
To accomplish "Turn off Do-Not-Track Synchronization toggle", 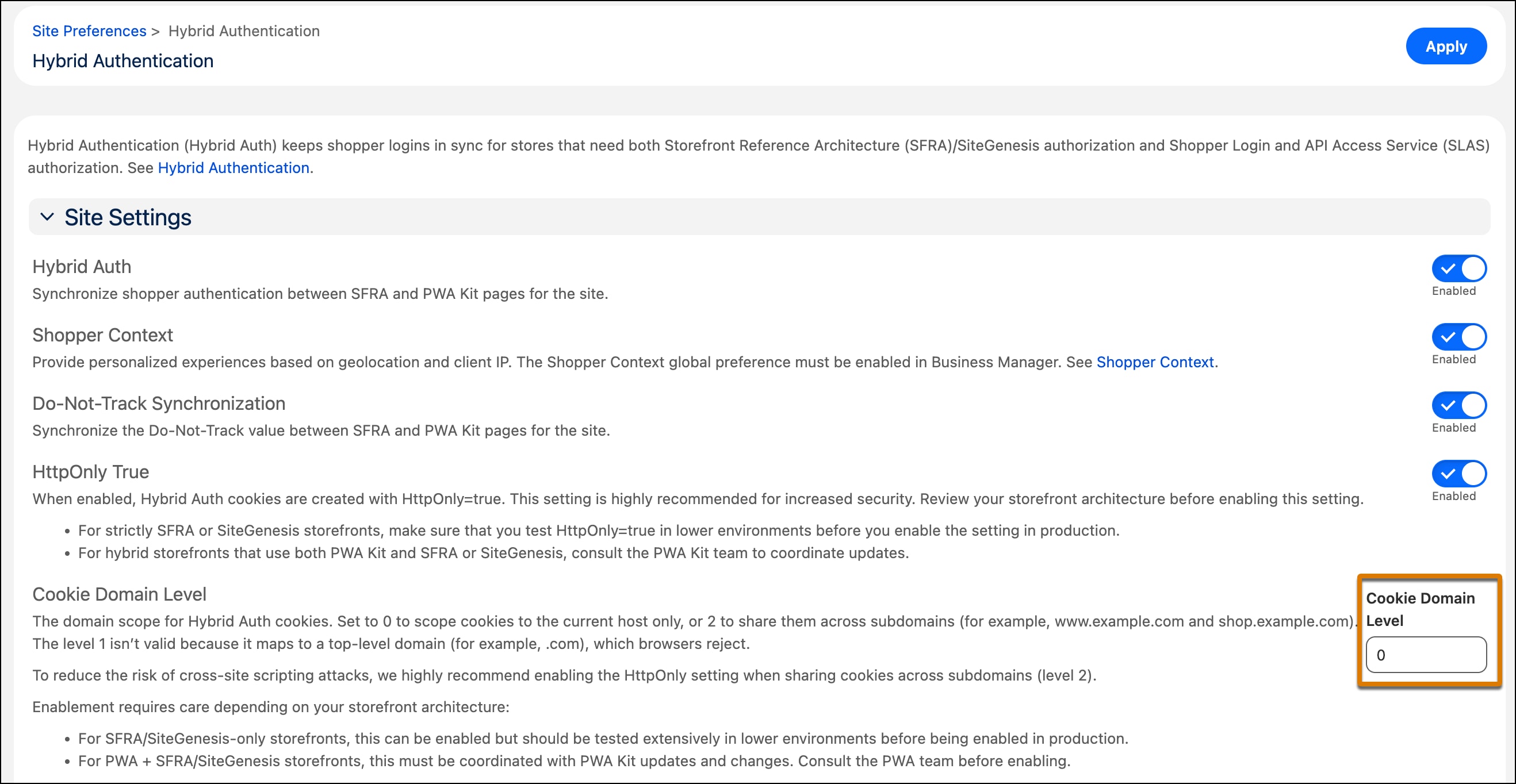I will coord(1459,405).
